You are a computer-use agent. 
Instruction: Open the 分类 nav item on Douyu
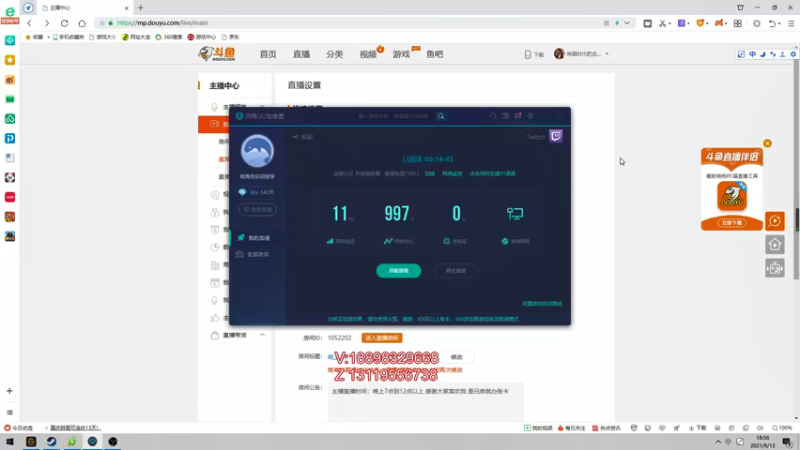pyautogui.click(x=335, y=54)
